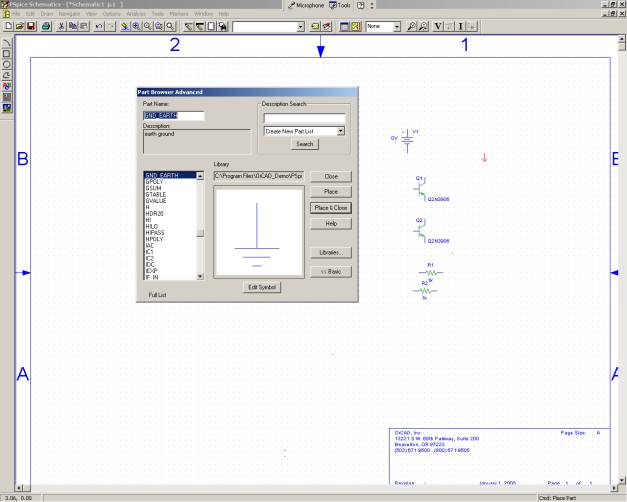The height and width of the screenshot is (502, 627).
Task: Switch to basic view with '<< Basic'
Action: click(x=331, y=271)
